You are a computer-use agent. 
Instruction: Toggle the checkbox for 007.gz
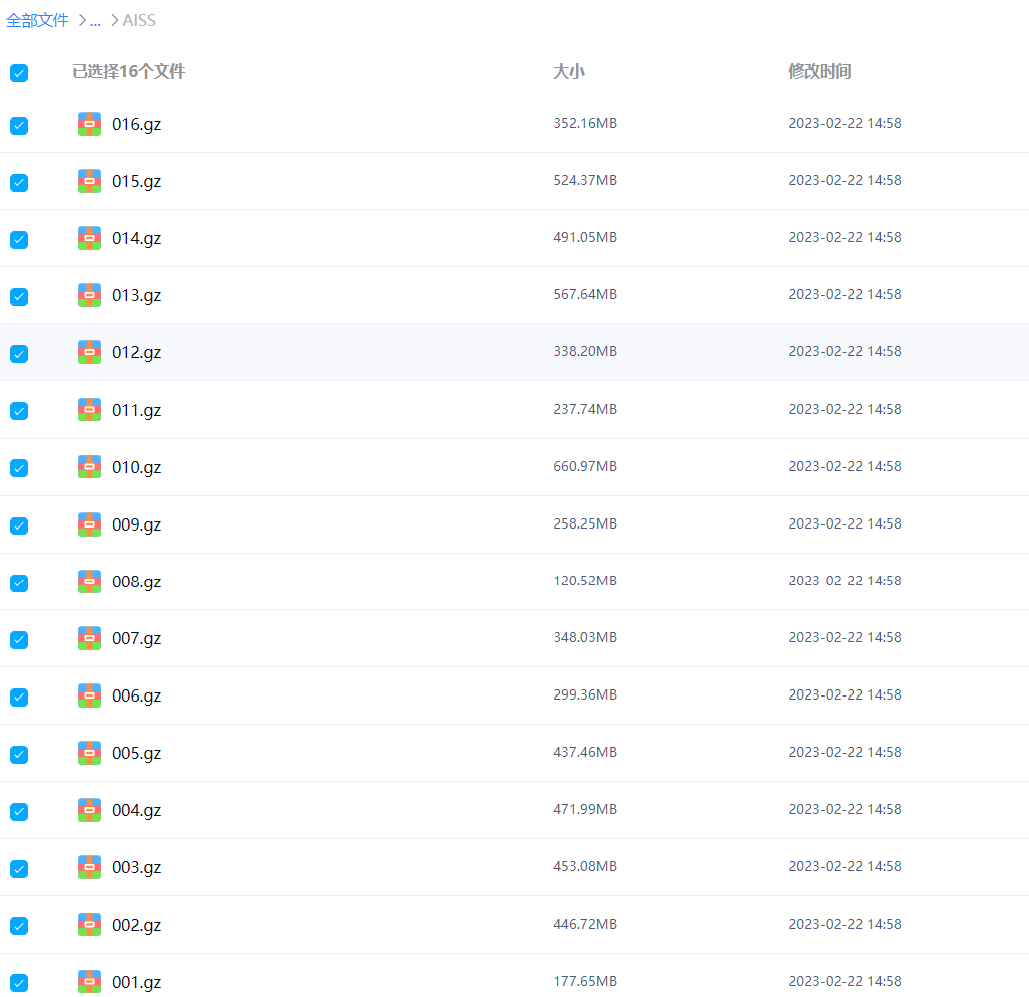[19, 640]
